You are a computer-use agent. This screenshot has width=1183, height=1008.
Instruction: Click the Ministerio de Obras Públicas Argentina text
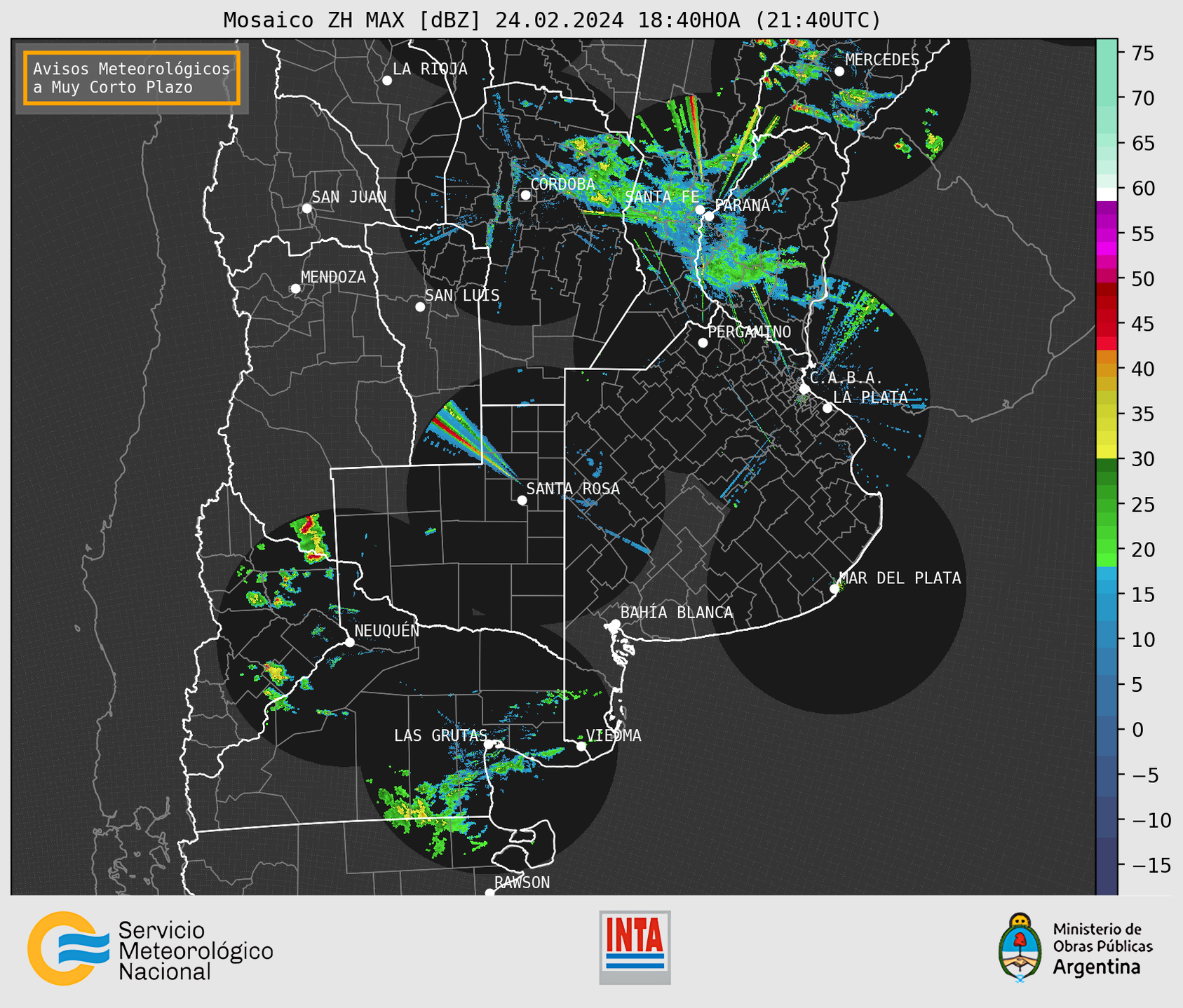point(1102,948)
